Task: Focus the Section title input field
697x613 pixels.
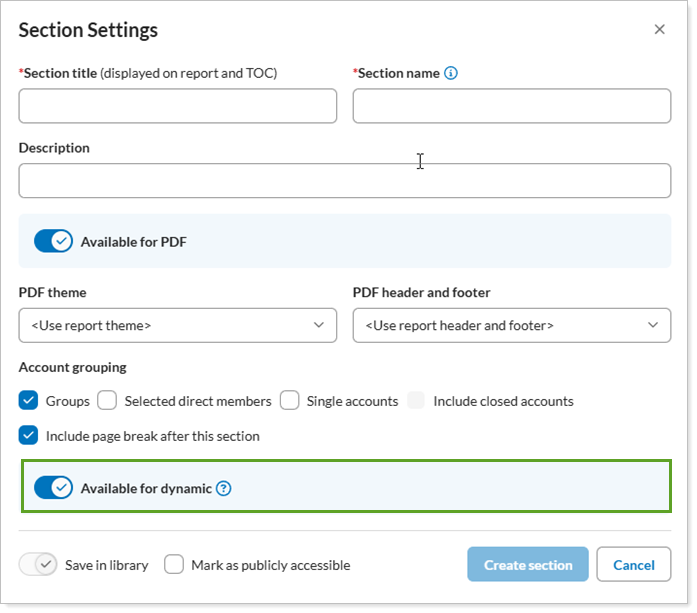Action: click(178, 106)
